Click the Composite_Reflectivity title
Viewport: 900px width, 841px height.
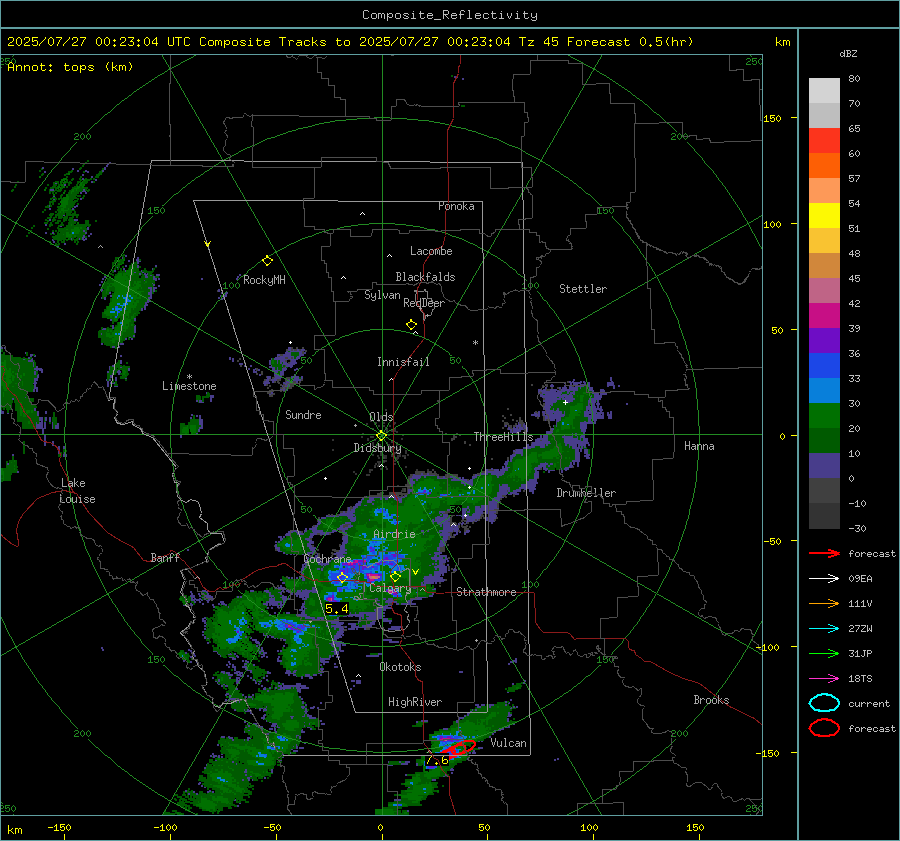[449, 15]
